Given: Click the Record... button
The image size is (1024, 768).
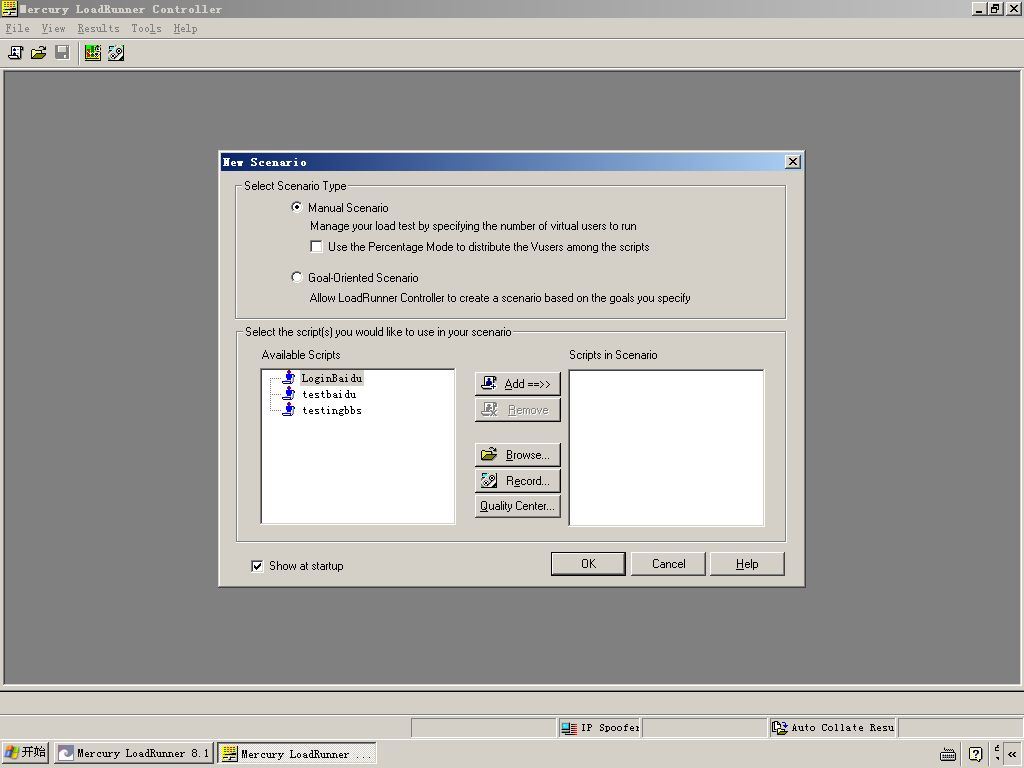Looking at the screenshot, I should click(518, 481).
